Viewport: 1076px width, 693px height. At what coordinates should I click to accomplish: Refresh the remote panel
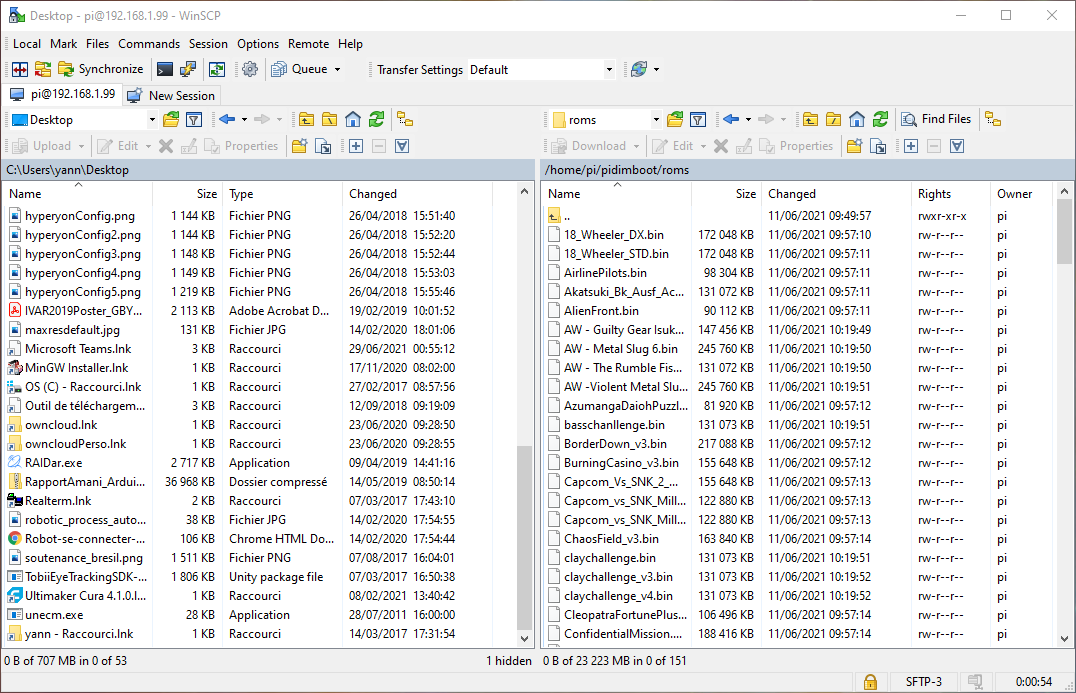click(880, 120)
